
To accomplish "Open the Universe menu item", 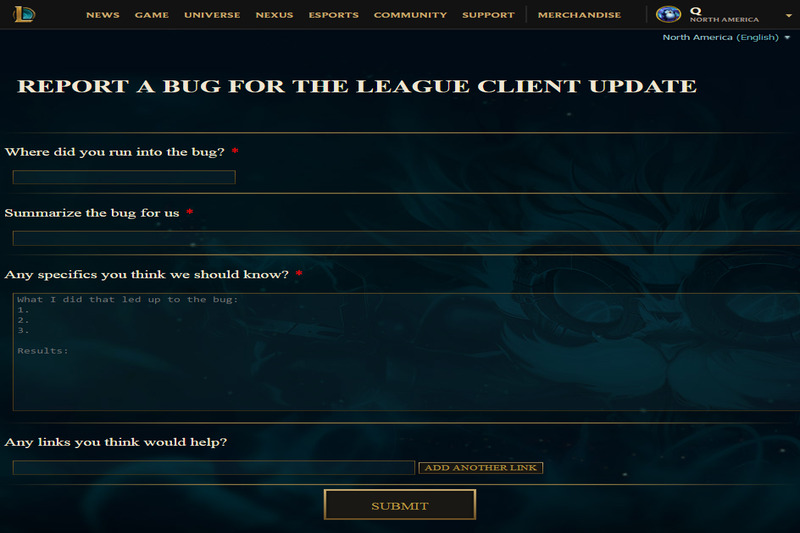I will tap(212, 15).
